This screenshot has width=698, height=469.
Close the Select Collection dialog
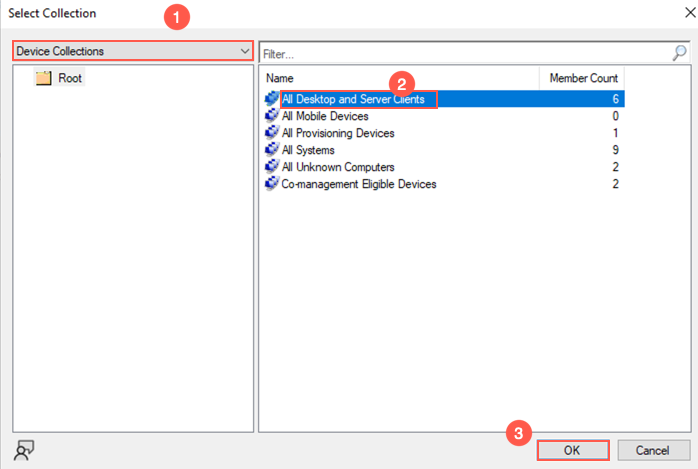689,12
